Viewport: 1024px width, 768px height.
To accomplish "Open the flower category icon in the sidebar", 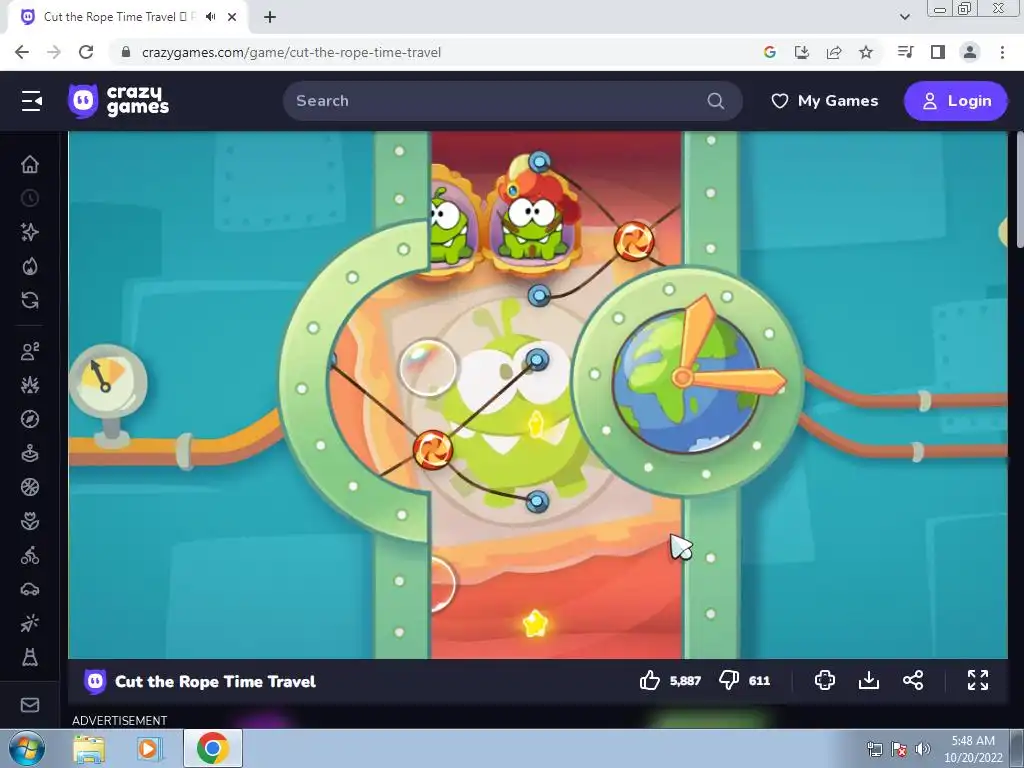I will [x=30, y=521].
